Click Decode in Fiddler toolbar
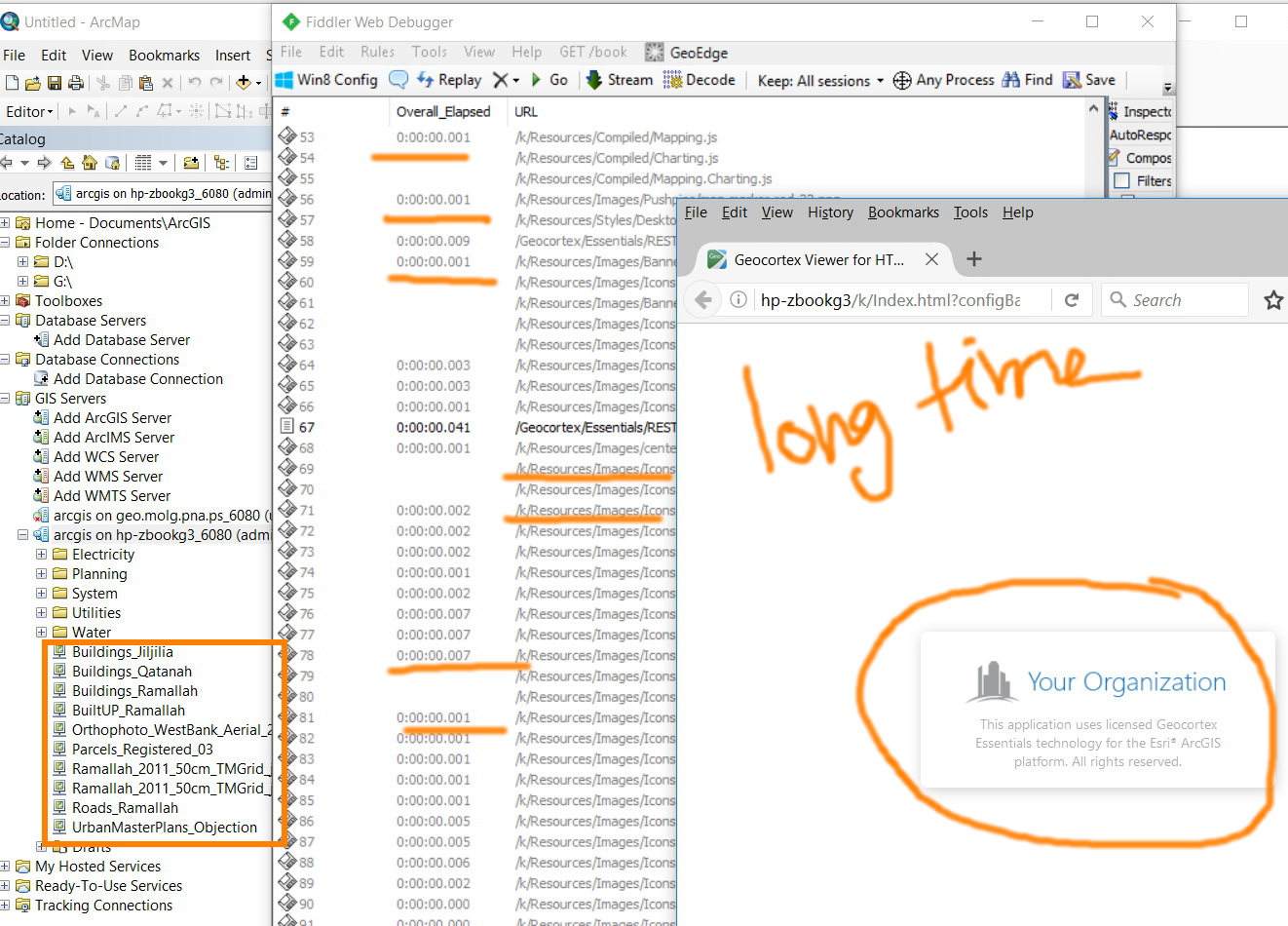1288x926 pixels. click(700, 80)
